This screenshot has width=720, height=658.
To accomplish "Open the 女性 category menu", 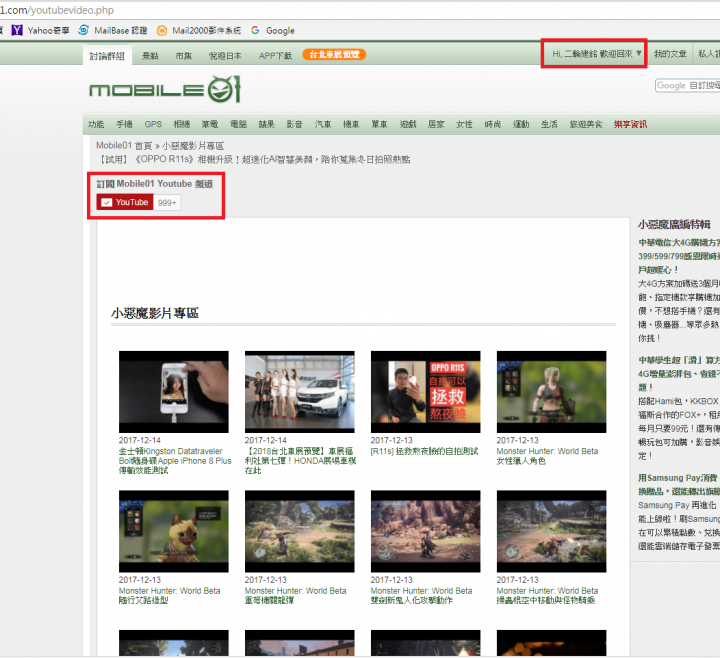I will (464, 124).
